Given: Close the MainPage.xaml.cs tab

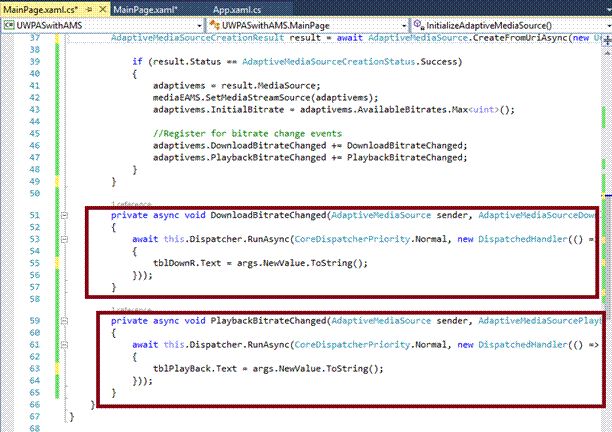Looking at the screenshot, I should (103, 9).
